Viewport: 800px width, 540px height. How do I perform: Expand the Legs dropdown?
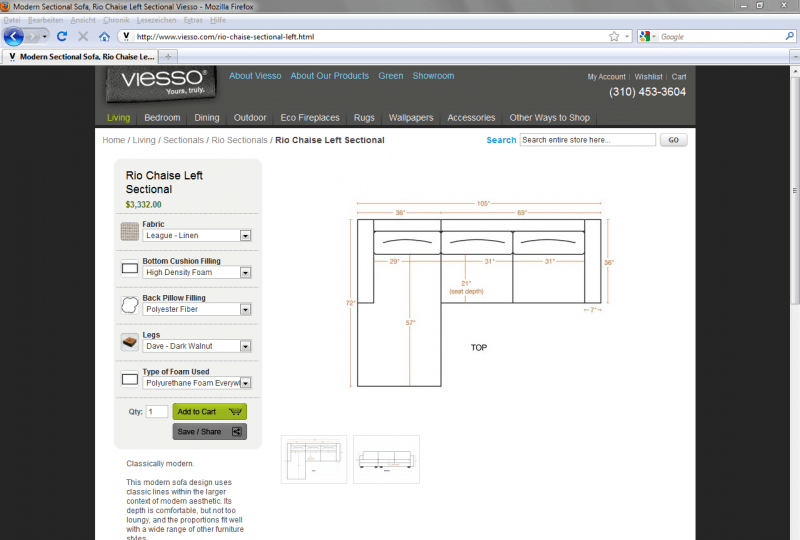pos(245,346)
